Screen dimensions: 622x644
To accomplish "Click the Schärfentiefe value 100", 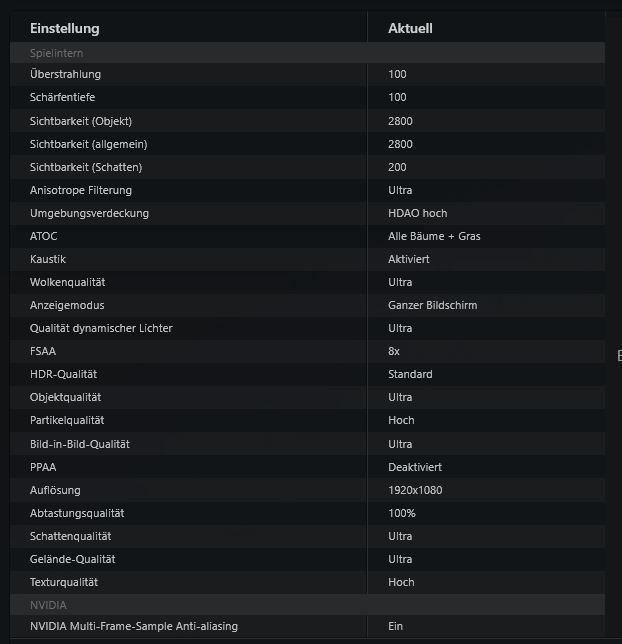I will pos(397,97).
